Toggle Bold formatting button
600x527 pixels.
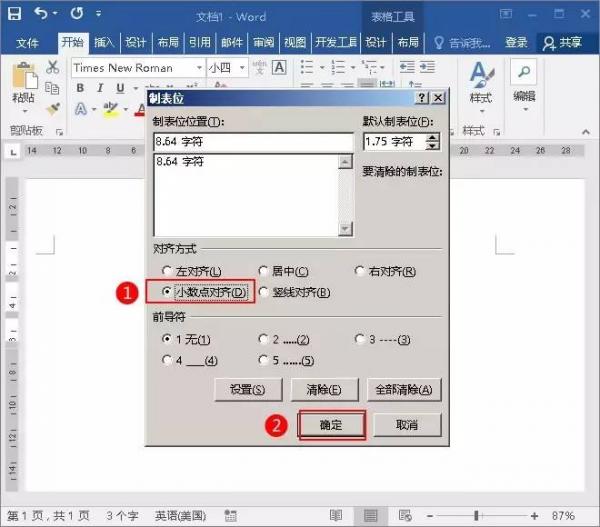coord(80,88)
